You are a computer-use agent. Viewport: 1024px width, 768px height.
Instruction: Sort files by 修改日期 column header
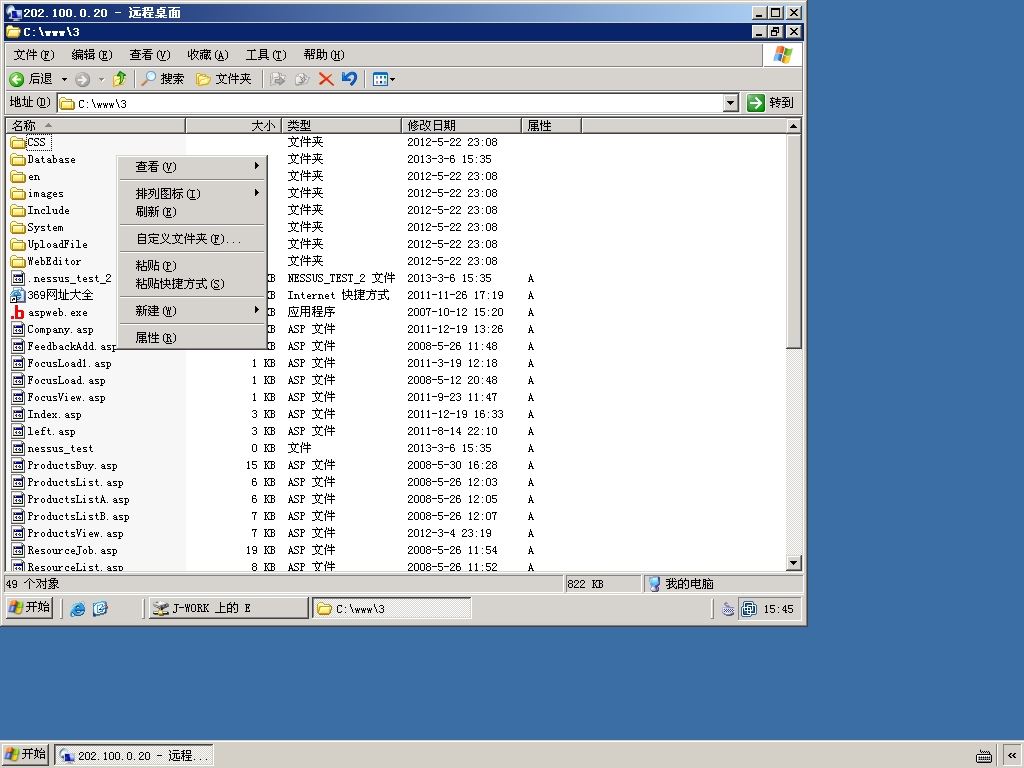pyautogui.click(x=461, y=125)
